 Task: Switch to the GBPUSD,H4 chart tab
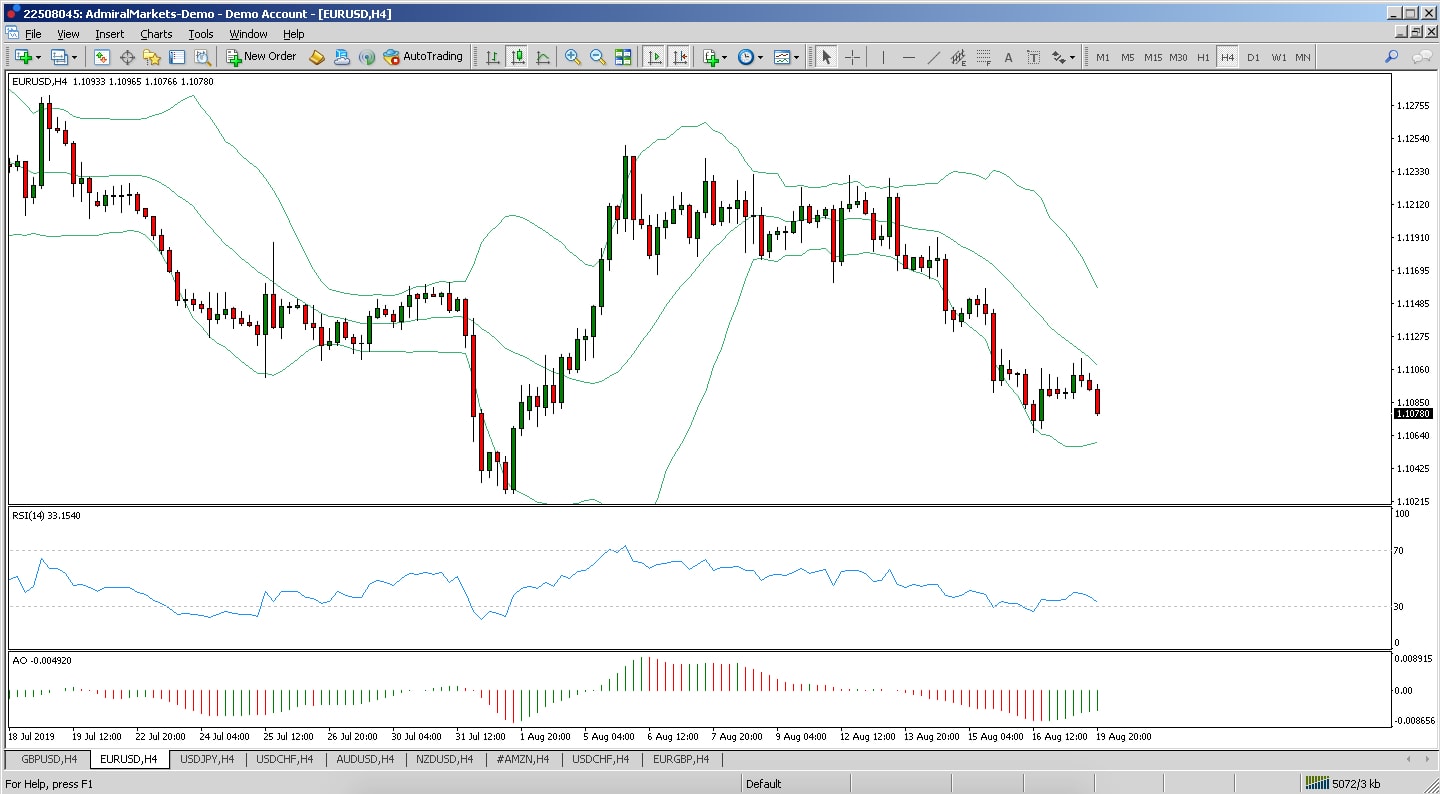(x=49, y=759)
